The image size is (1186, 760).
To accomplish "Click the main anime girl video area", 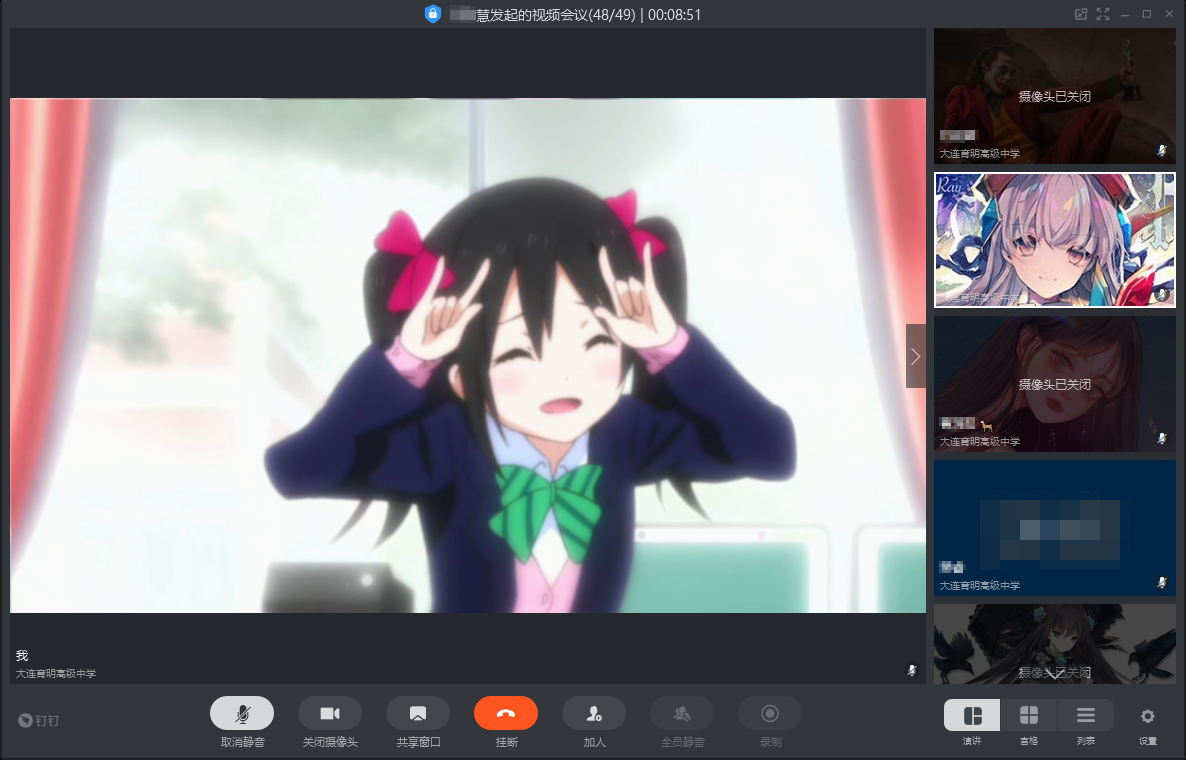I will tap(467, 355).
